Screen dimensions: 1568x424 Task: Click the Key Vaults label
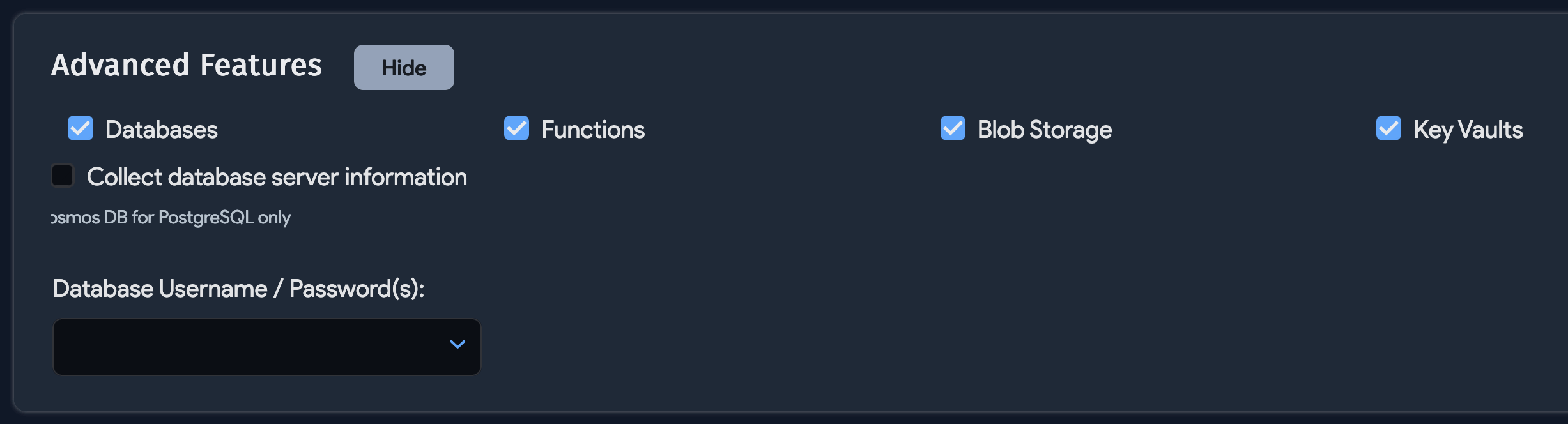[1468, 129]
